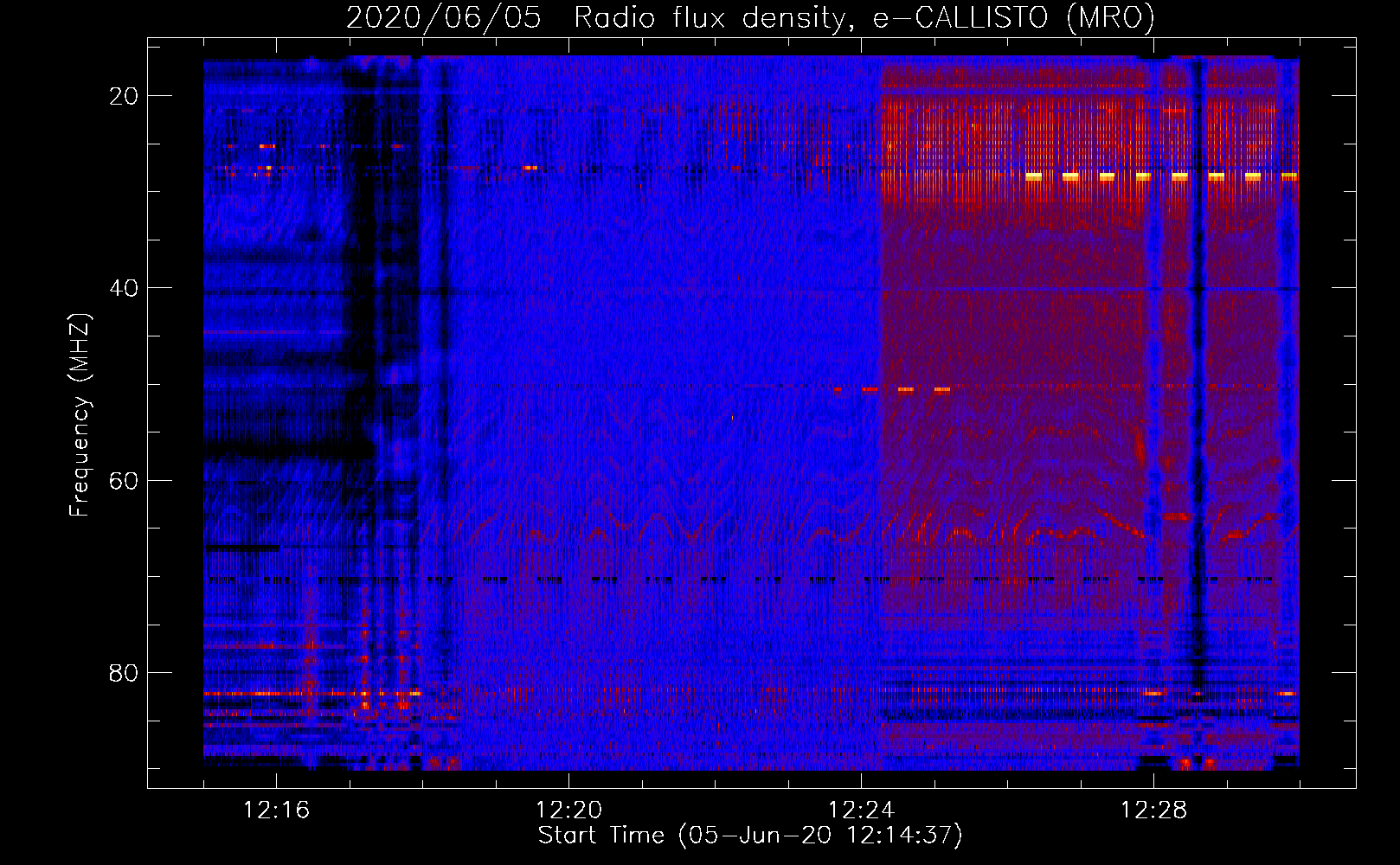Viewport: 1400px width, 865px height.
Task: Click the 12:24 time tick label
Action: [x=862, y=811]
